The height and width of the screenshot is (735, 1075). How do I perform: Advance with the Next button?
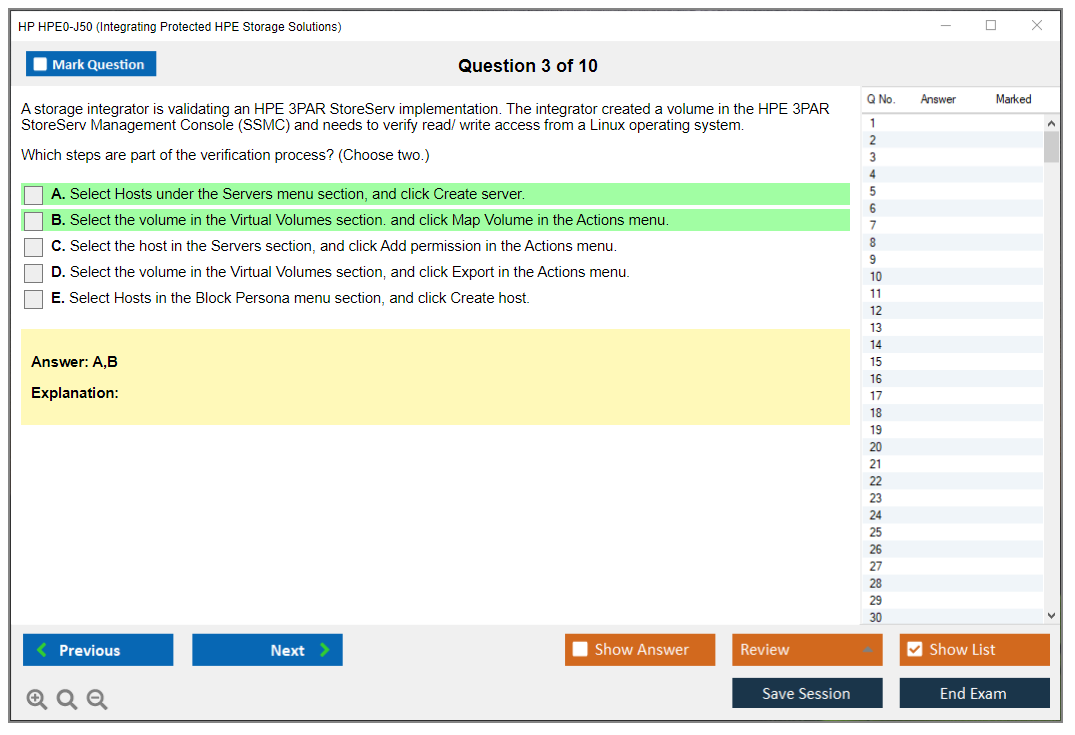tap(267, 650)
